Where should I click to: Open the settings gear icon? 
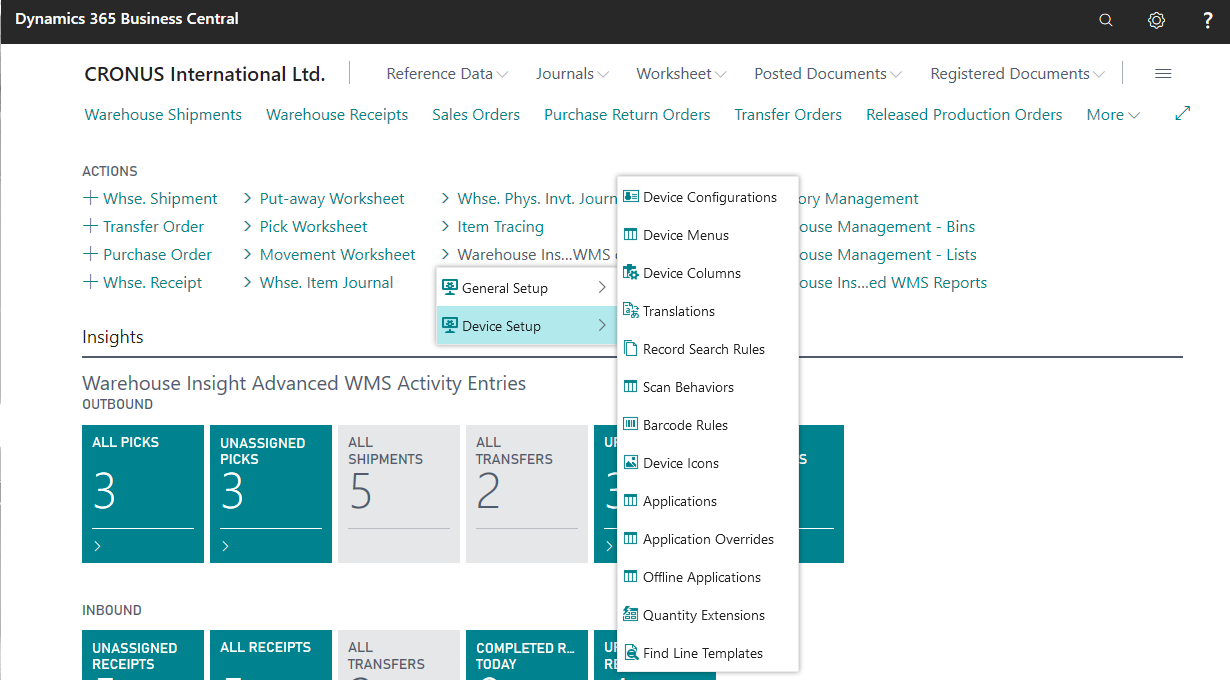click(x=1157, y=20)
